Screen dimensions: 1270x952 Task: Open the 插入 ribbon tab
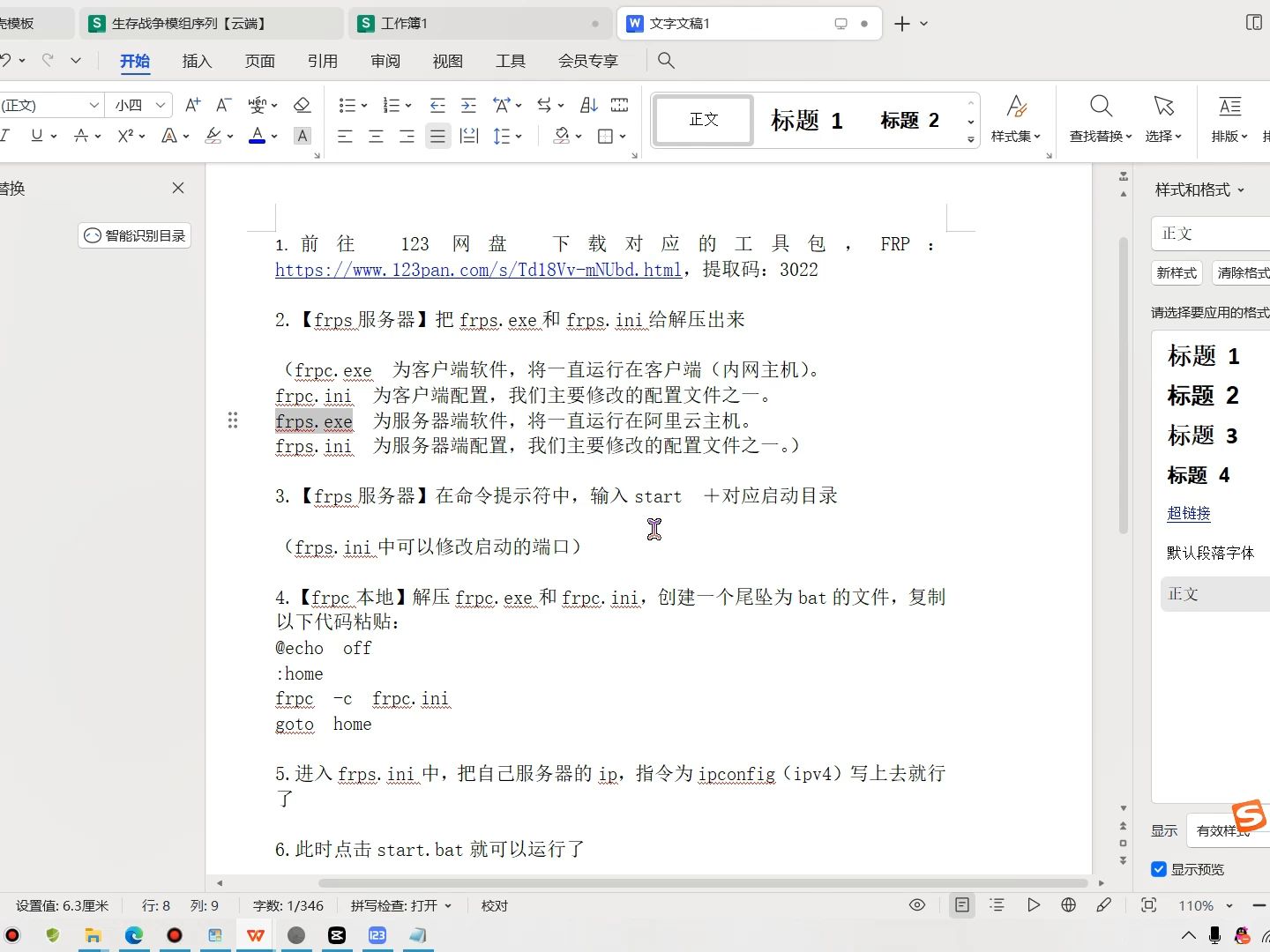coord(197,61)
